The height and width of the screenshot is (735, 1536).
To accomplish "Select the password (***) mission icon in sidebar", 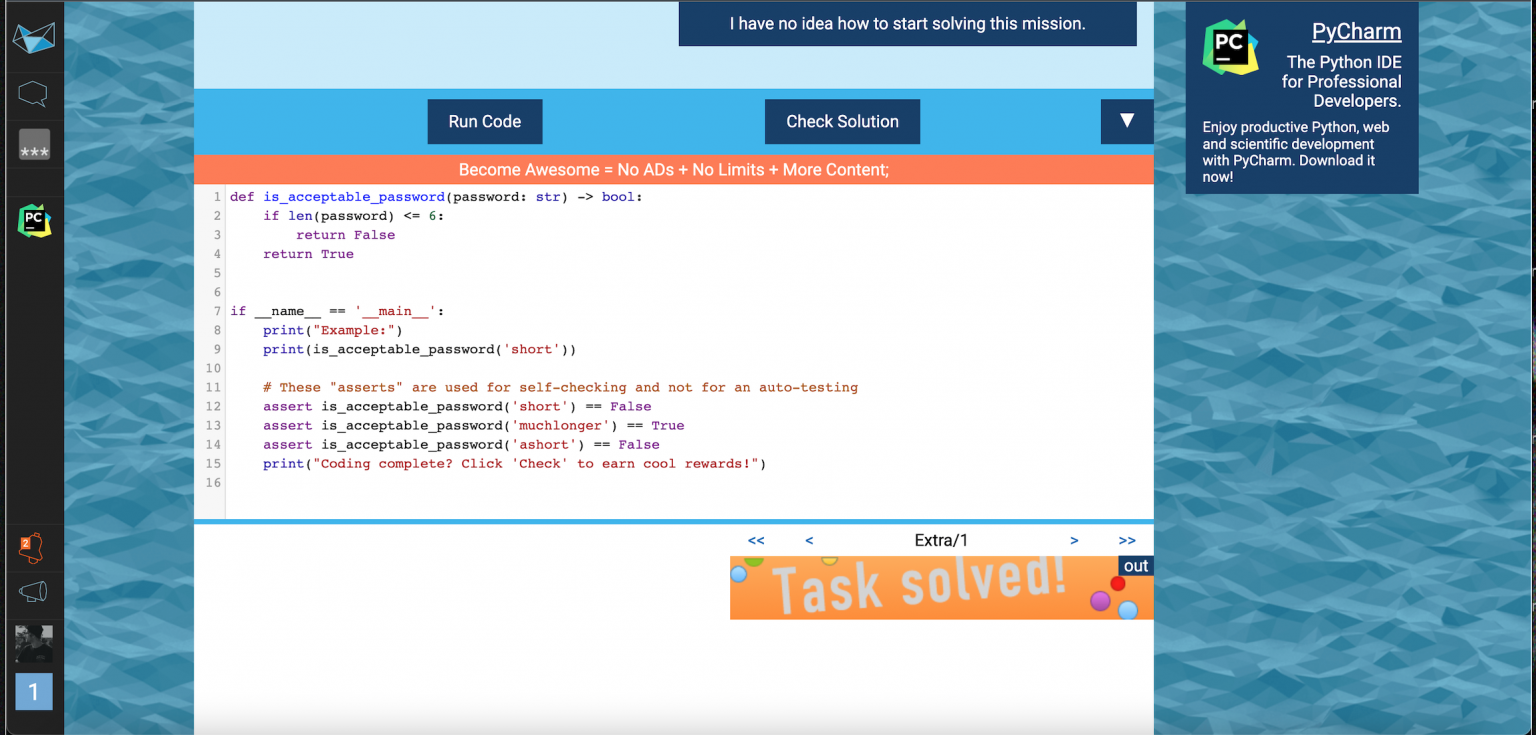I will [x=33, y=146].
